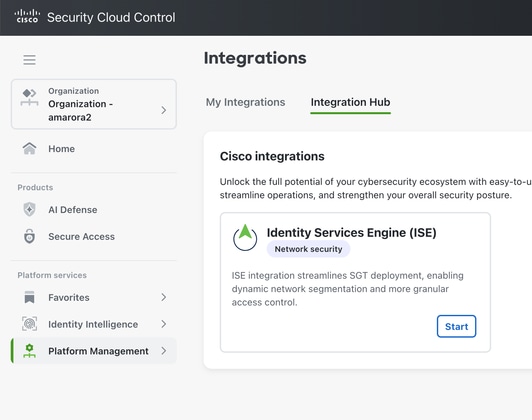Select the Integration Hub tab
Viewport: 532px width, 420px height.
click(350, 102)
